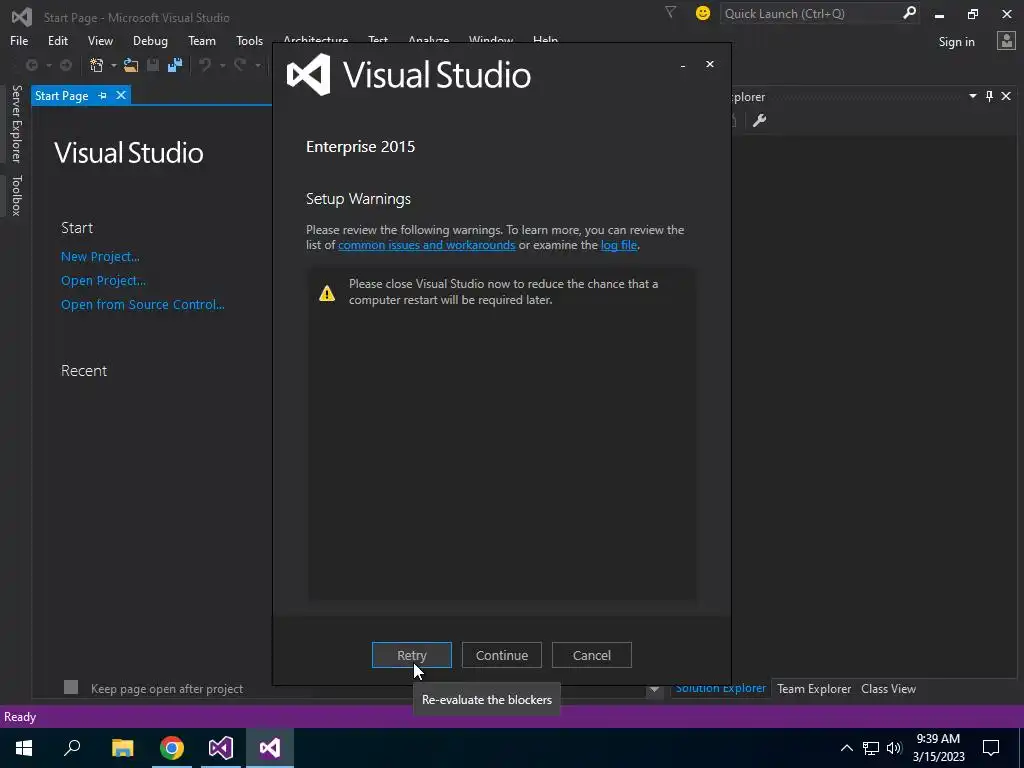The width and height of the screenshot is (1024, 768).
Task: Click the Cancel button in setup dialog
Action: coord(592,655)
